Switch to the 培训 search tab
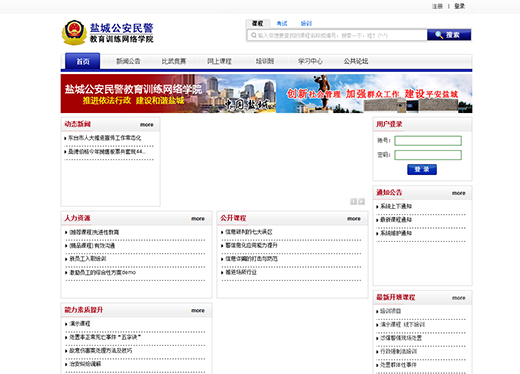520x374 pixels. 306,23
